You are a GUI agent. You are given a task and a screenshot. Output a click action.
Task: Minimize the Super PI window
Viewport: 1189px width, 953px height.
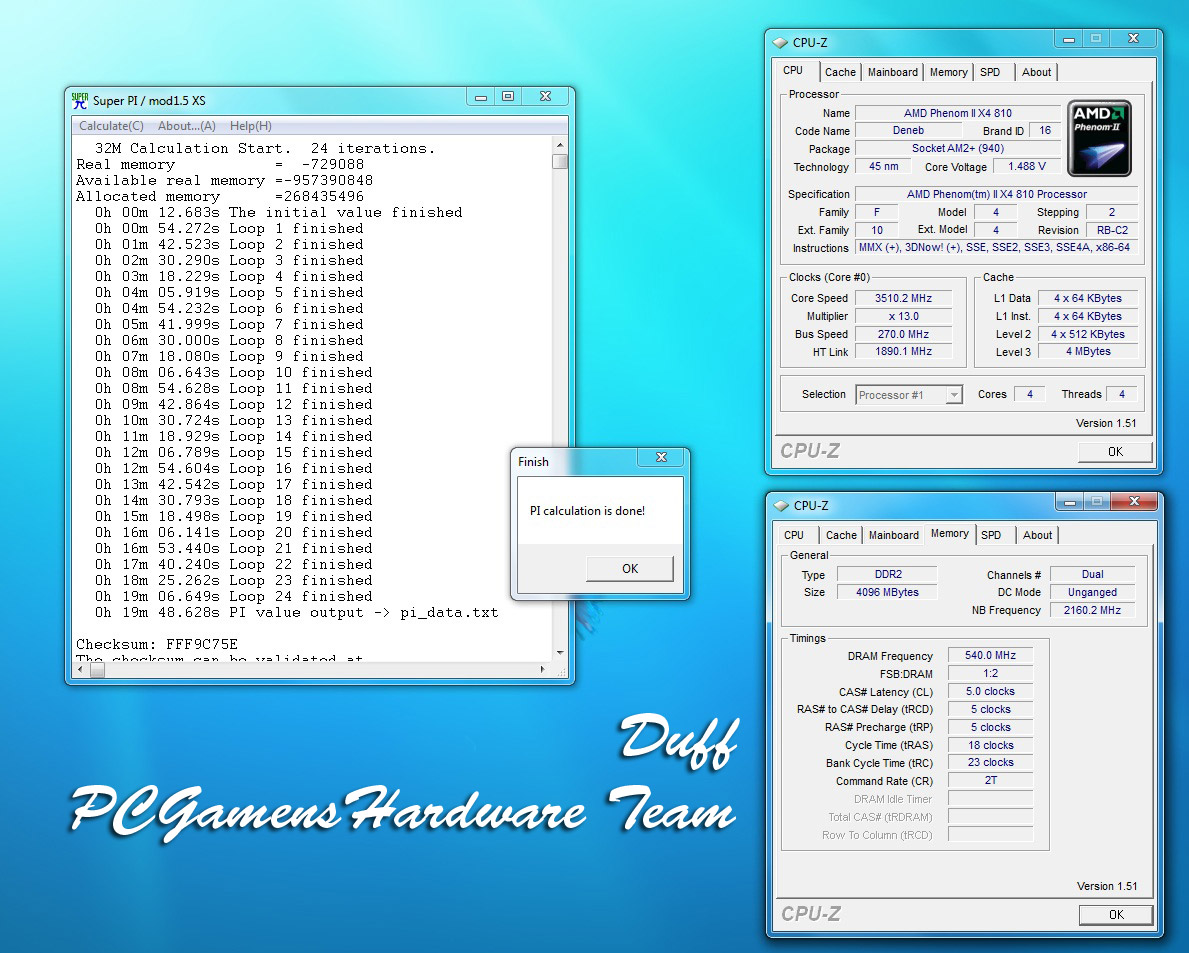[x=480, y=97]
